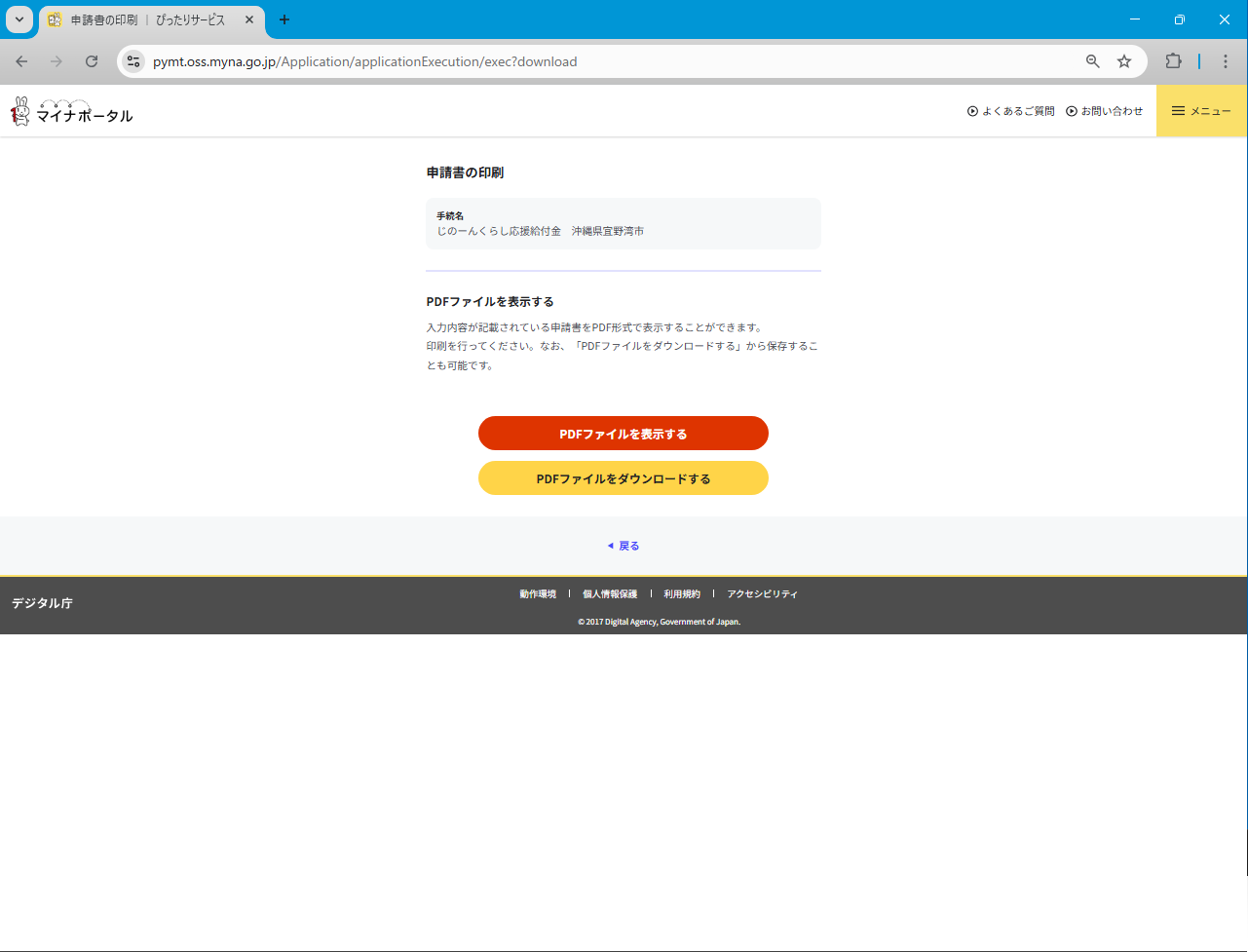
Task: Expand the tab search dropdown arrow
Action: tap(19, 19)
